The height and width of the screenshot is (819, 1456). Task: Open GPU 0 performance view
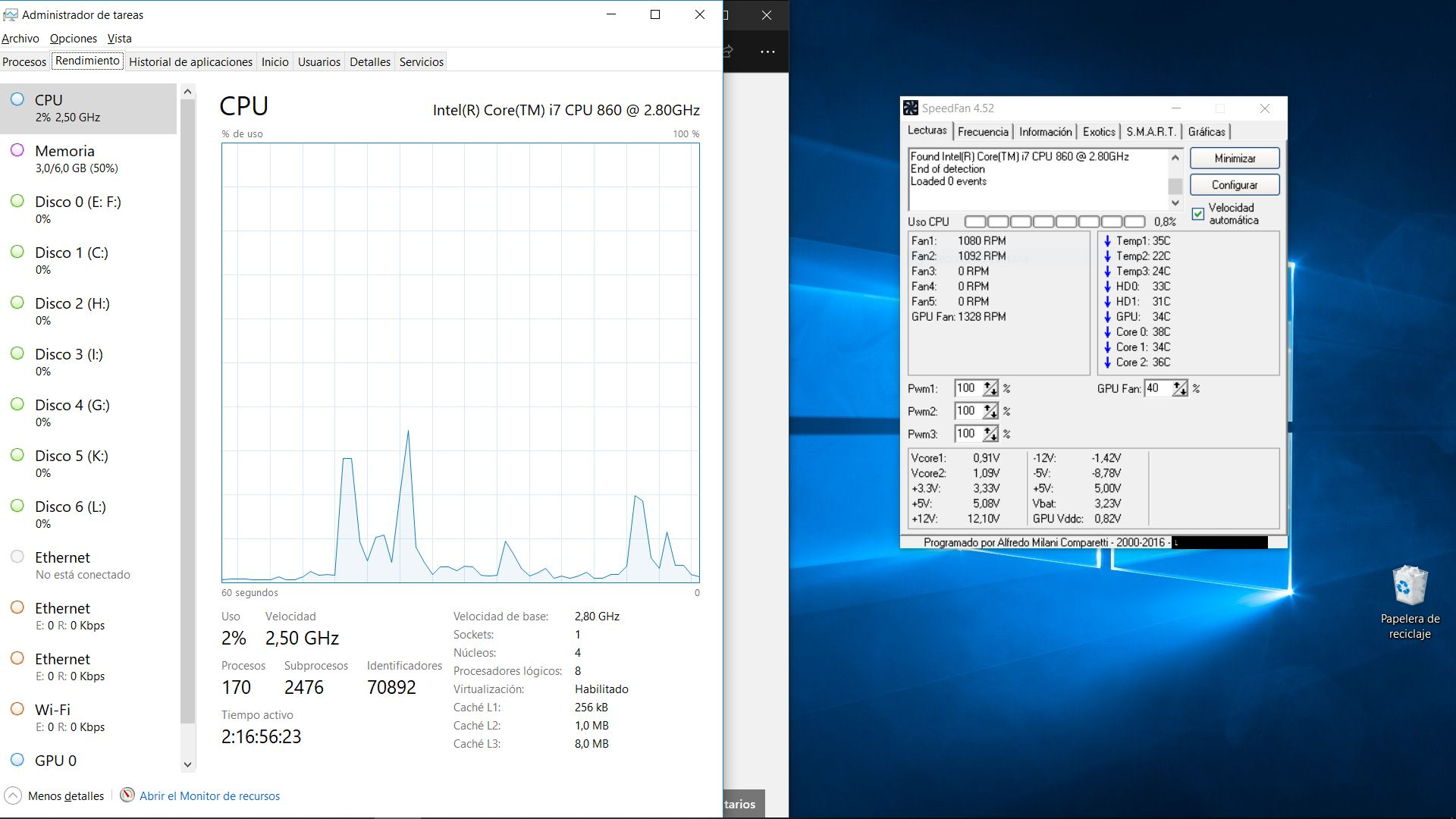[x=55, y=760]
